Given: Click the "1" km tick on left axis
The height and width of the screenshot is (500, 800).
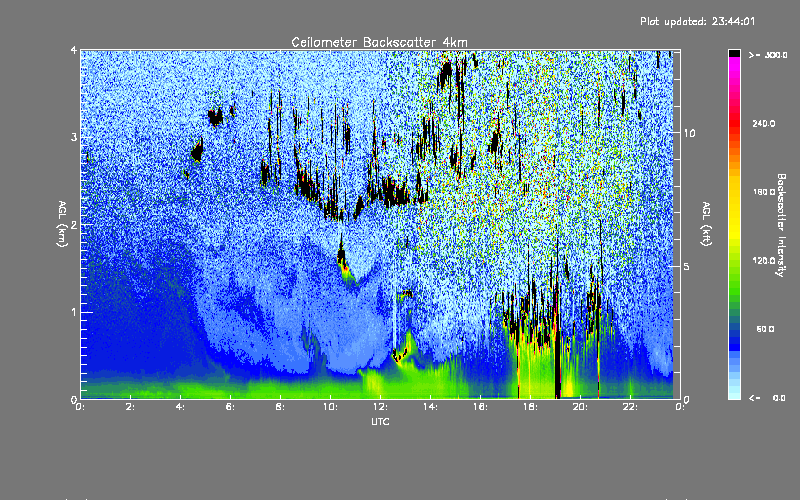Looking at the screenshot, I should click(74, 312).
